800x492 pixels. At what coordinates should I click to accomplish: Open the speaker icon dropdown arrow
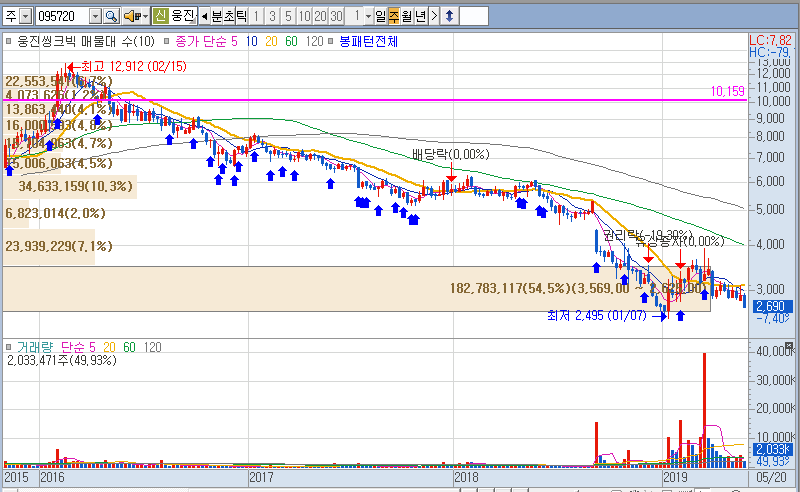point(145,17)
